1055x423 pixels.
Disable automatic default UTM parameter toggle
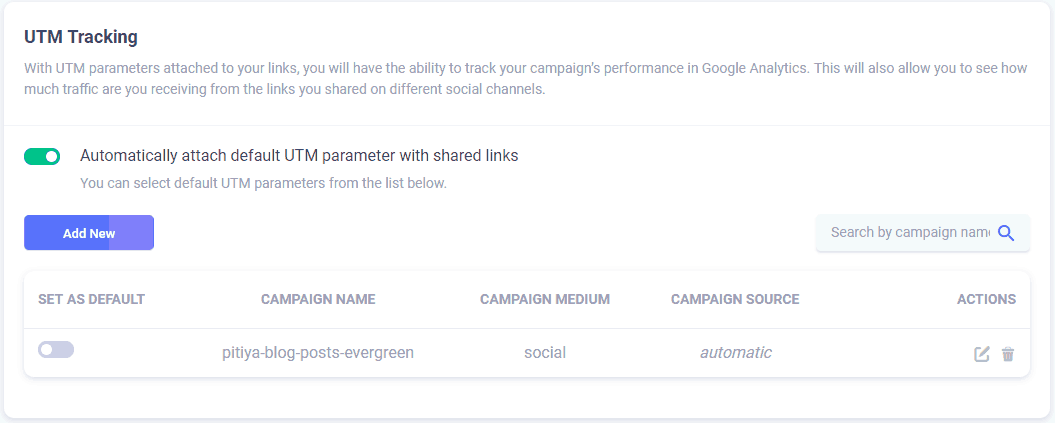42,156
